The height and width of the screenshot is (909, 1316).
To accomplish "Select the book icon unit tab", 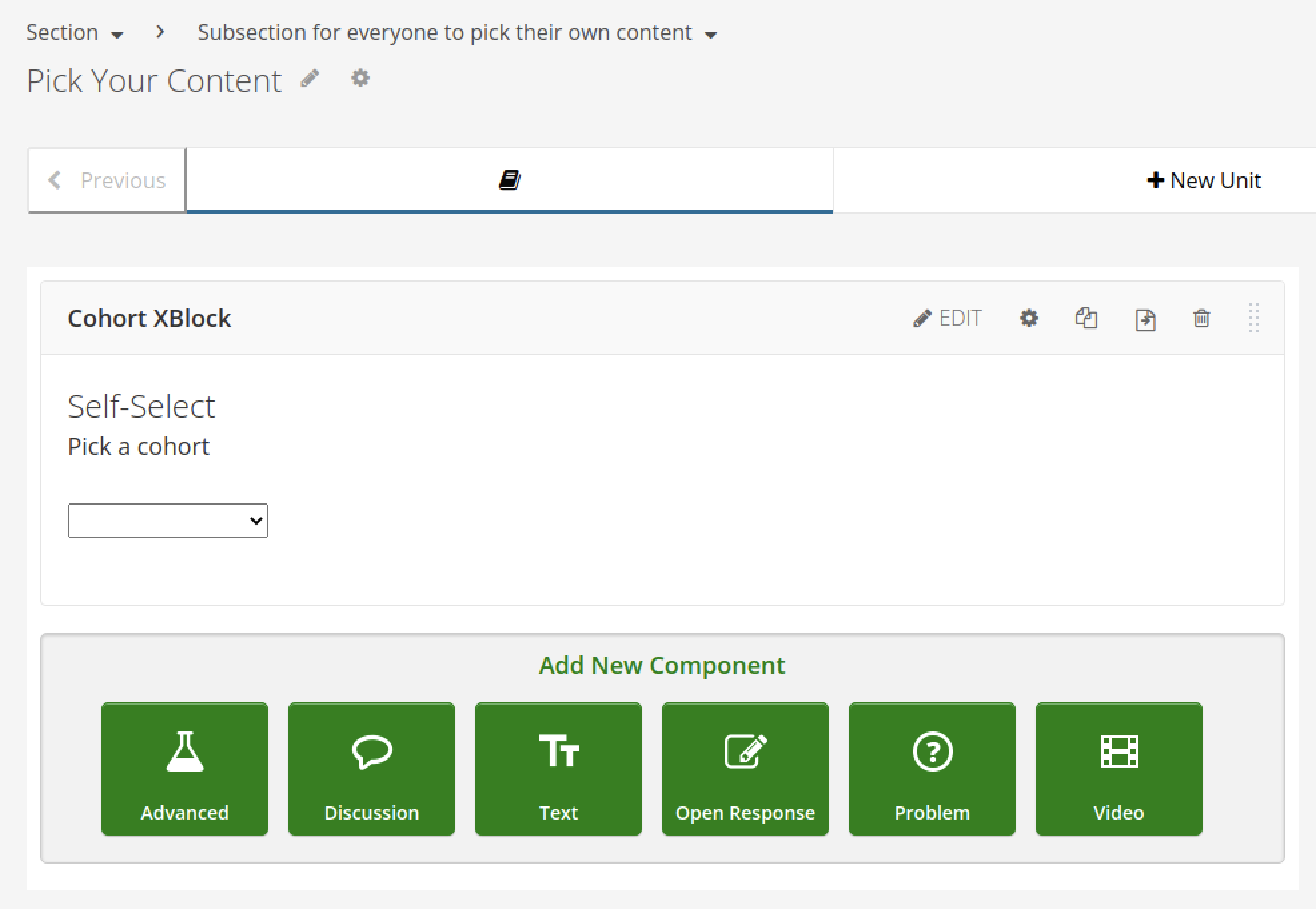I will coord(509,180).
